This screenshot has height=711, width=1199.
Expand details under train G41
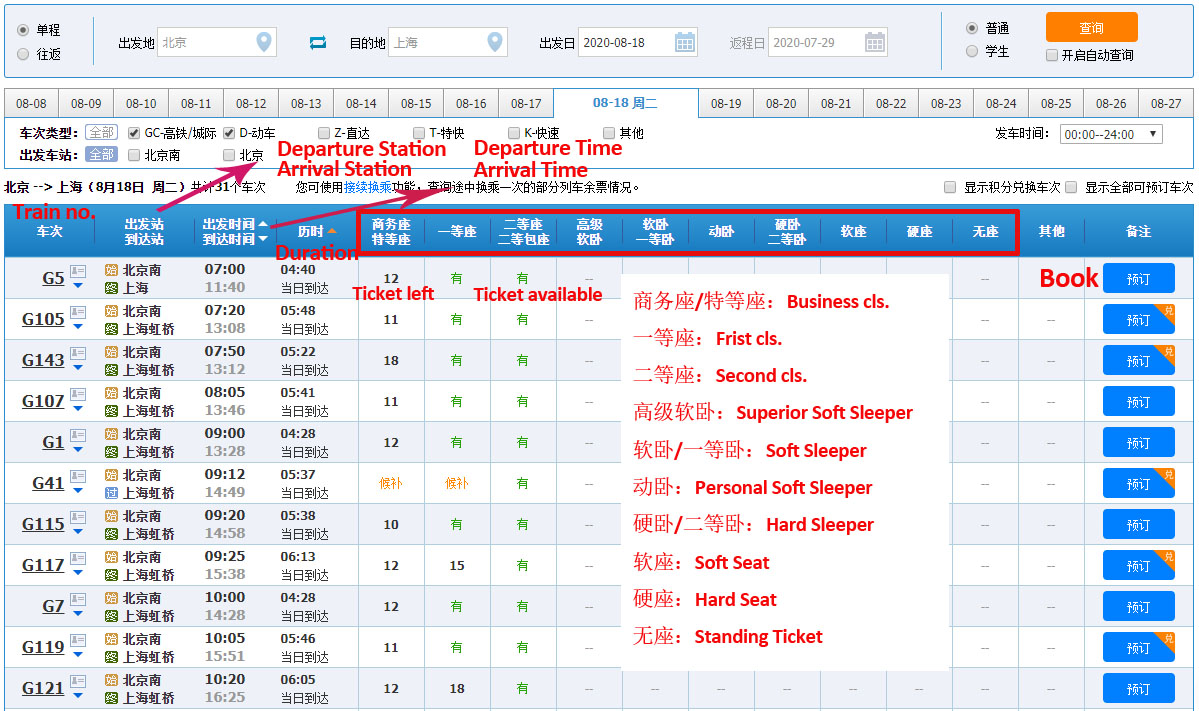[x=78, y=489]
